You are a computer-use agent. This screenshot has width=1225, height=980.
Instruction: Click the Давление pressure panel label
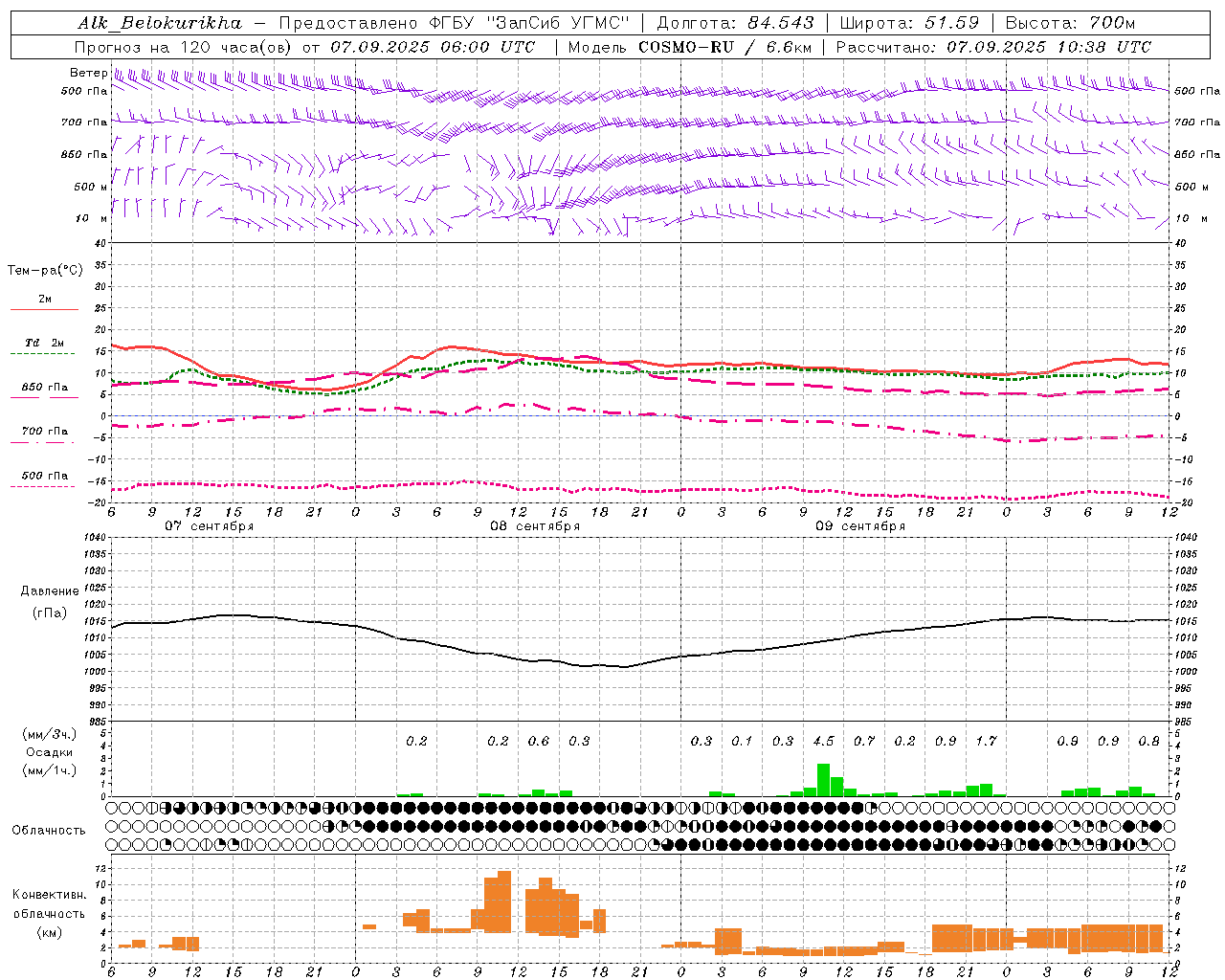(x=50, y=591)
